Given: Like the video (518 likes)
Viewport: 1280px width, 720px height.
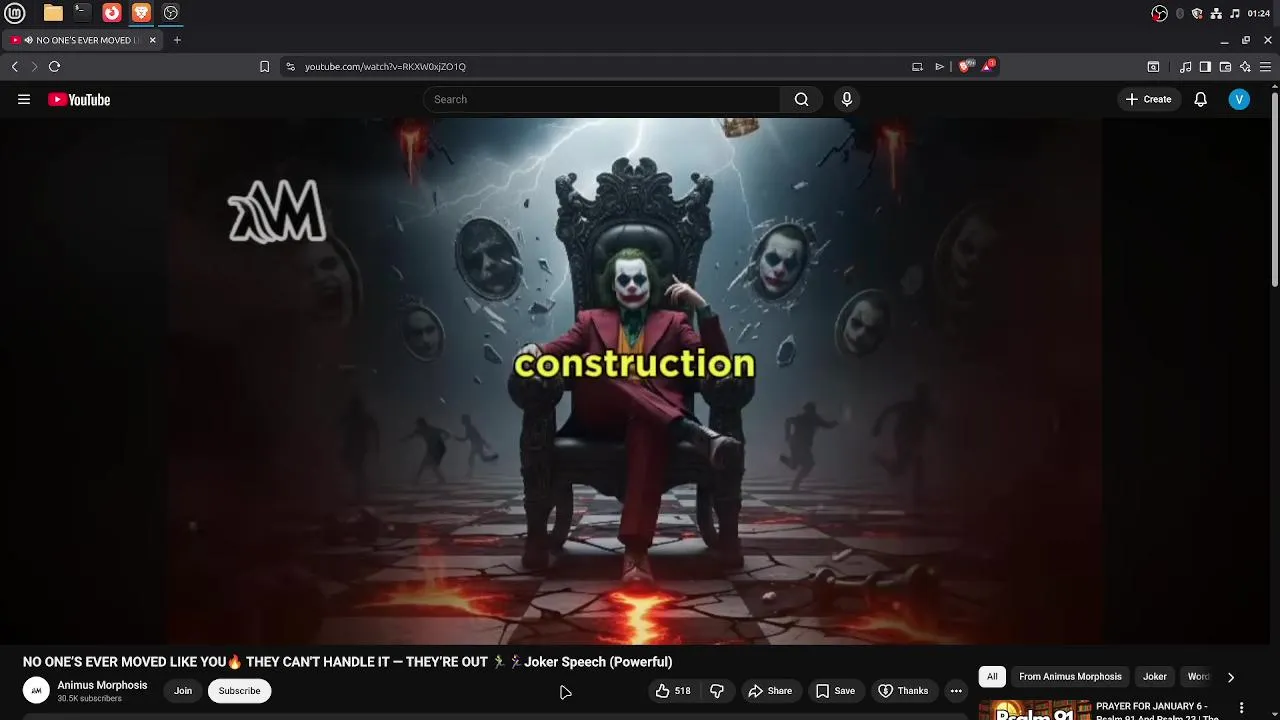Looking at the screenshot, I should pos(673,691).
